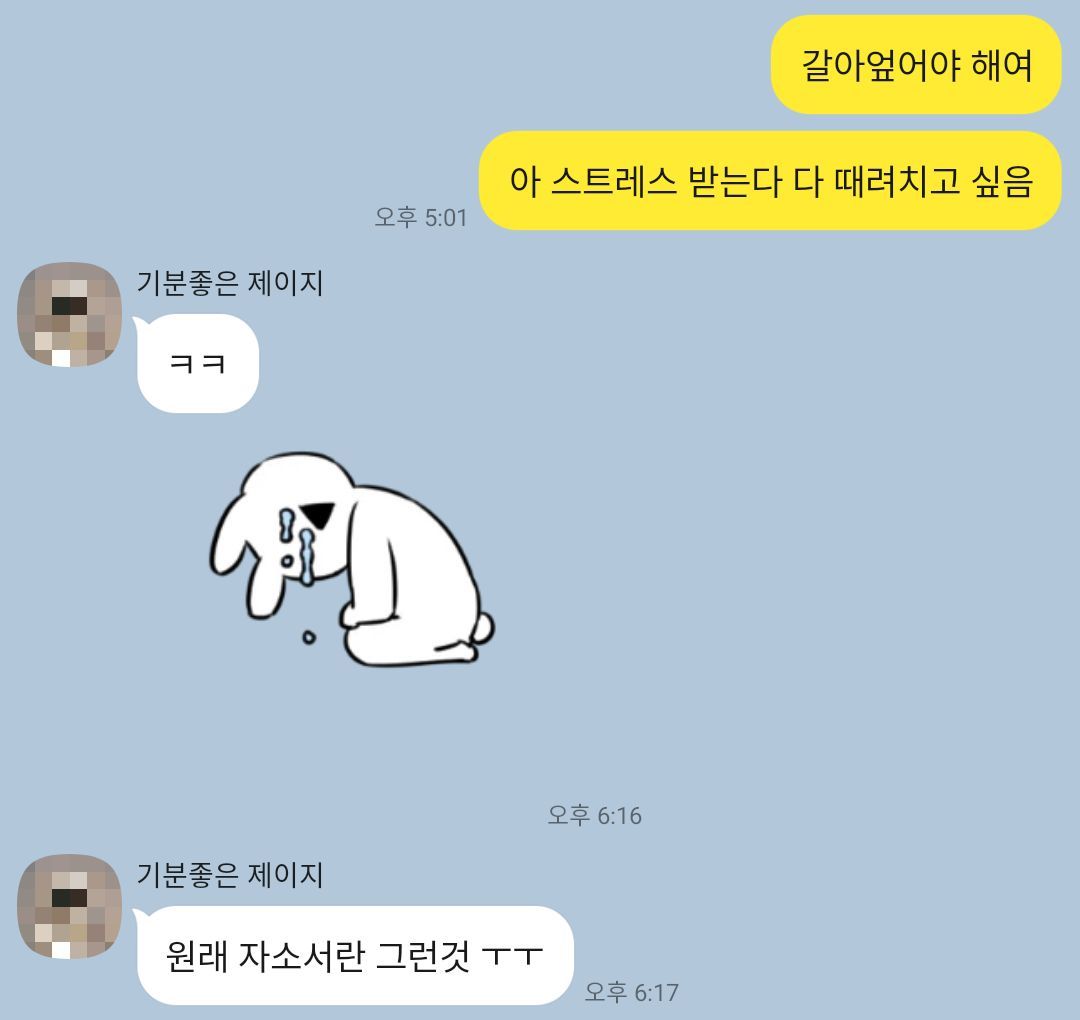Open the top profile picture of 기분좋은 제이지
The image size is (1080, 1020).
pos(70,314)
